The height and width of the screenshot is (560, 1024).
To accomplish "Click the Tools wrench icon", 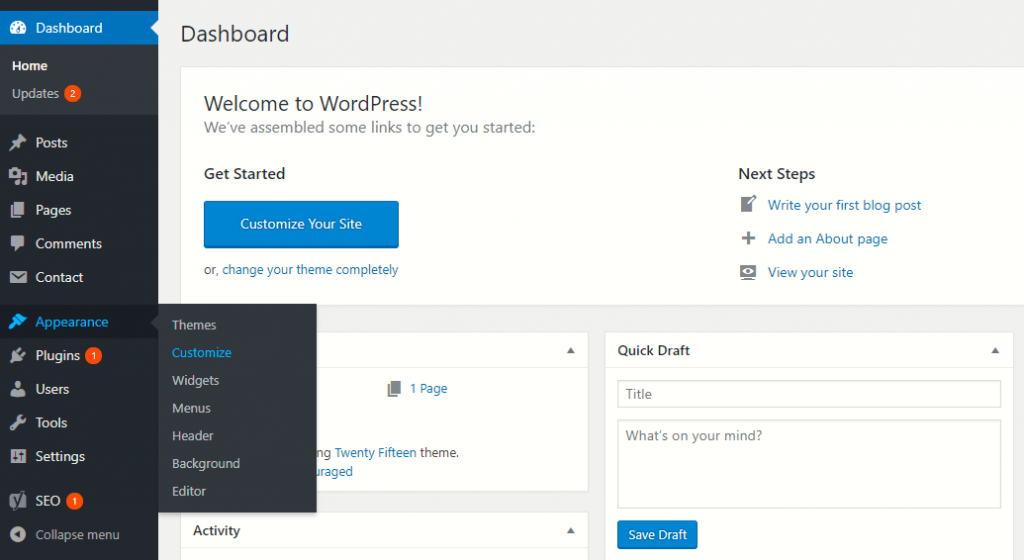I will pos(18,423).
